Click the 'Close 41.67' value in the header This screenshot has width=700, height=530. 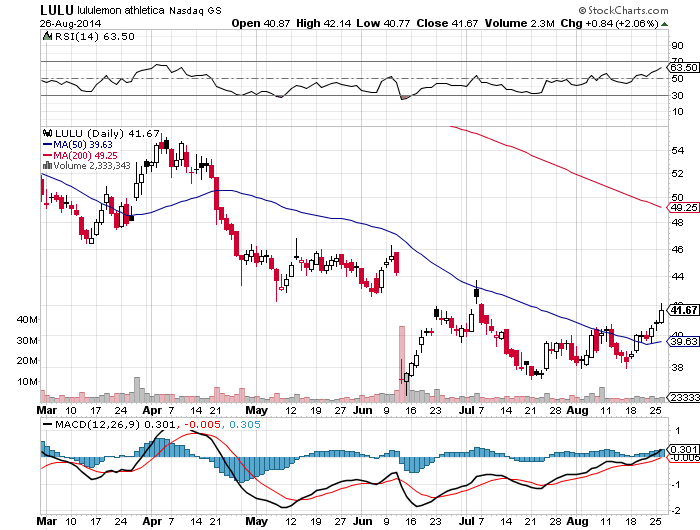pos(447,23)
